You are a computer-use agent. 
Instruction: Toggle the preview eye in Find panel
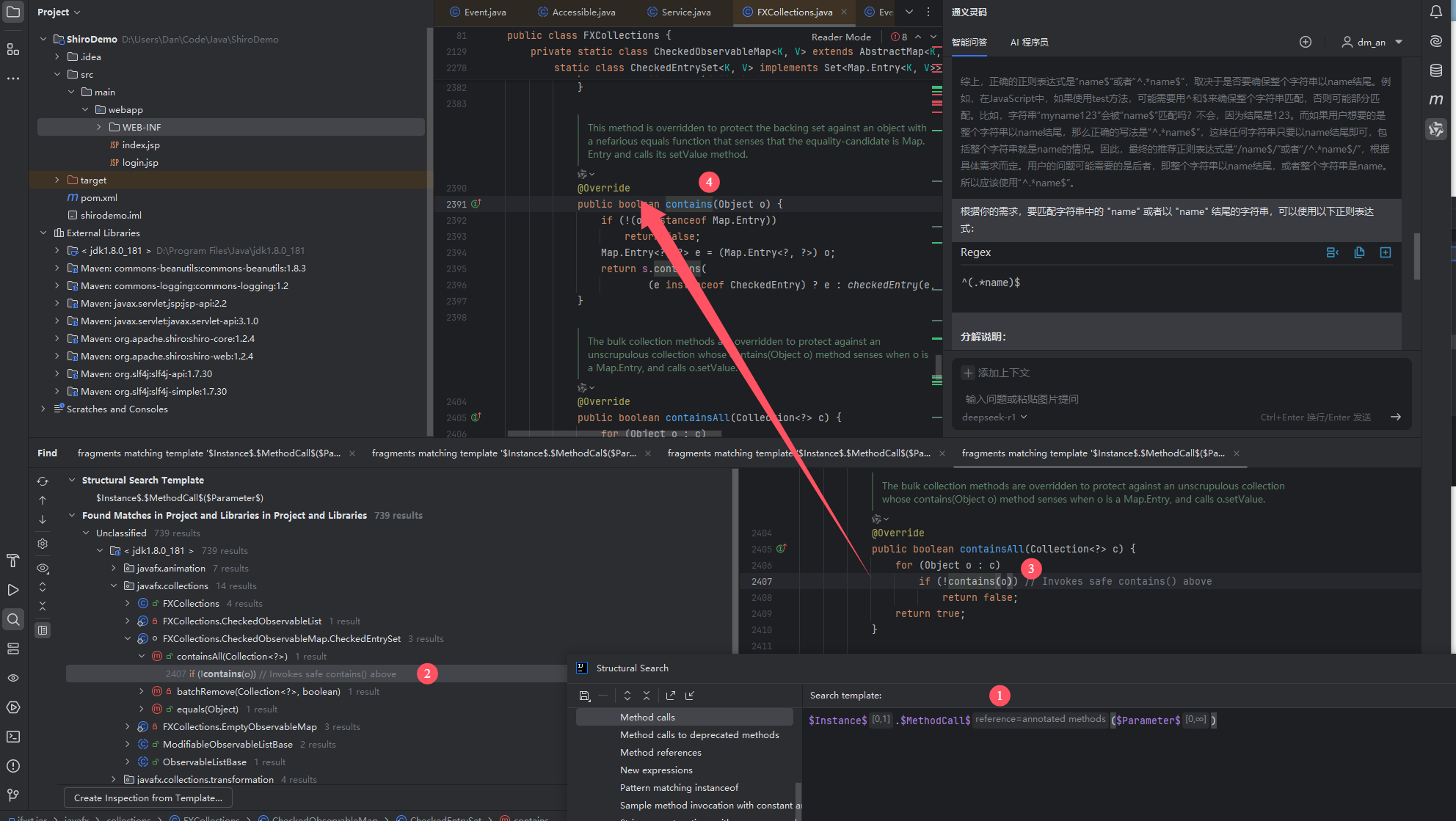43,568
